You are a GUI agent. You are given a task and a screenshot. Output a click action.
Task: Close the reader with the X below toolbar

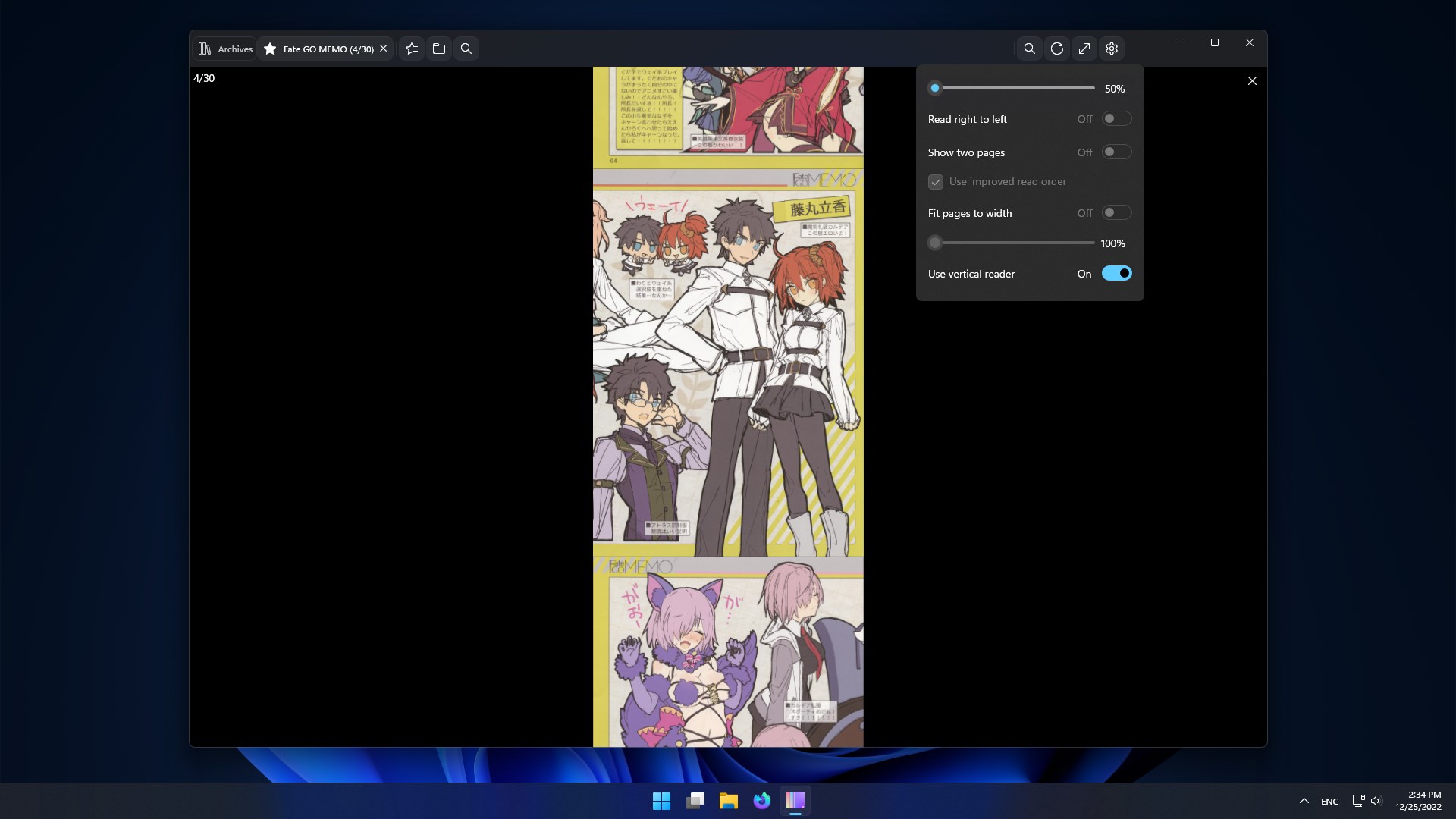point(1252,80)
